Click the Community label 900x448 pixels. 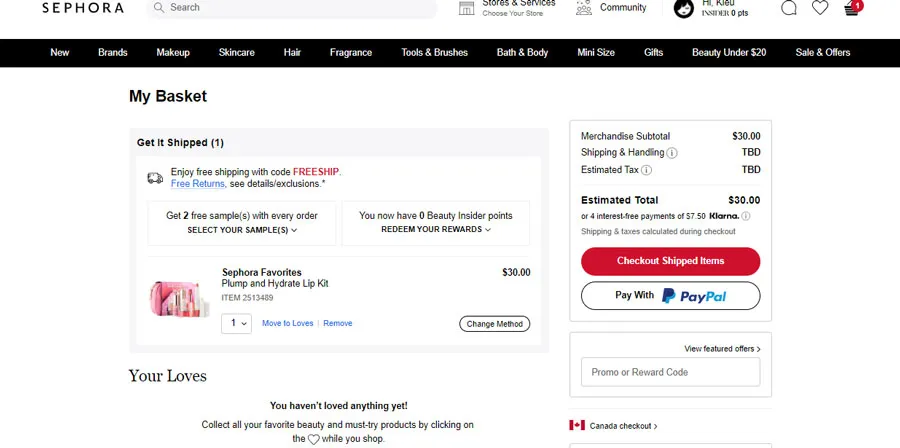623,7
